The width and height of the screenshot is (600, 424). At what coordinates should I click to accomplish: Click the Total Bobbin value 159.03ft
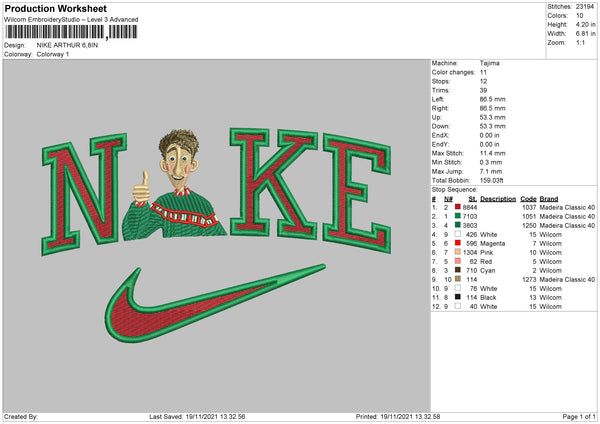click(x=492, y=180)
